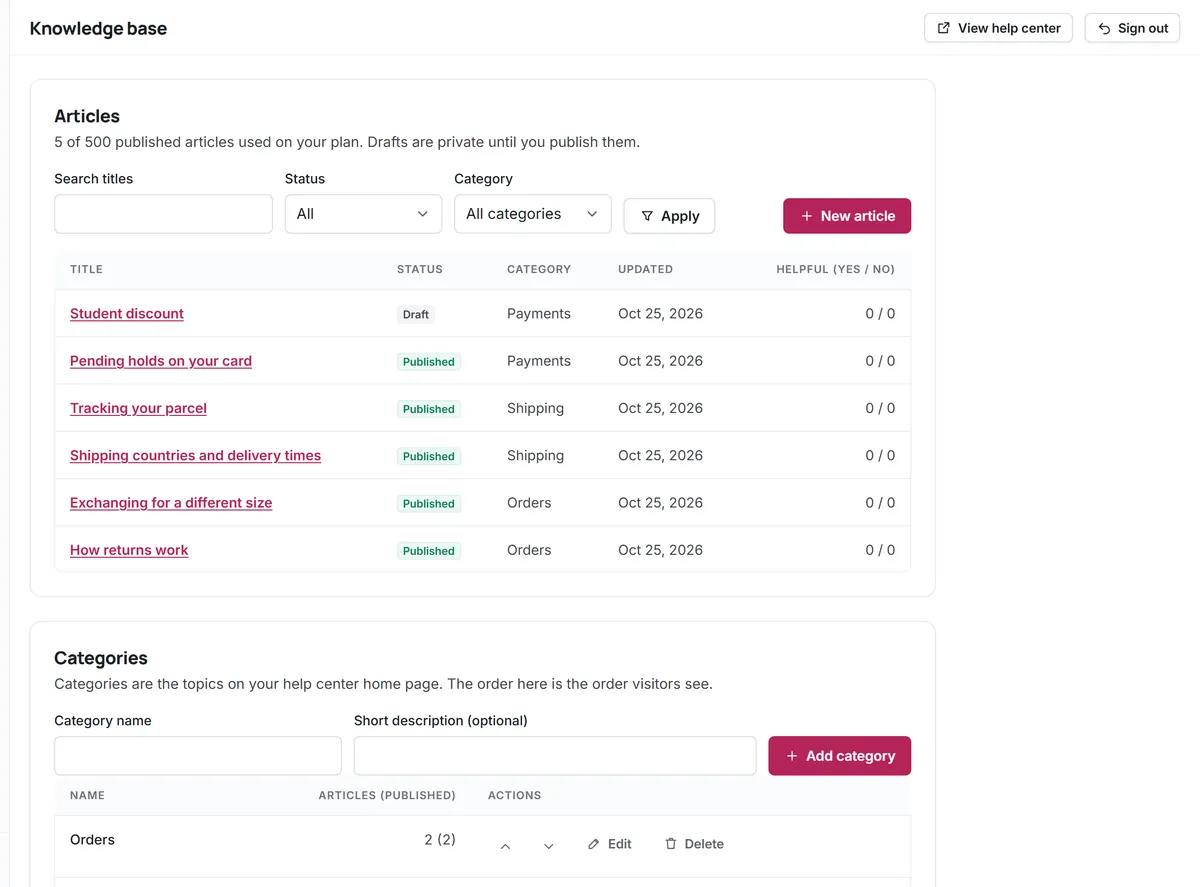Open the Status dropdown
This screenshot has height=887, width=1200.
363,214
